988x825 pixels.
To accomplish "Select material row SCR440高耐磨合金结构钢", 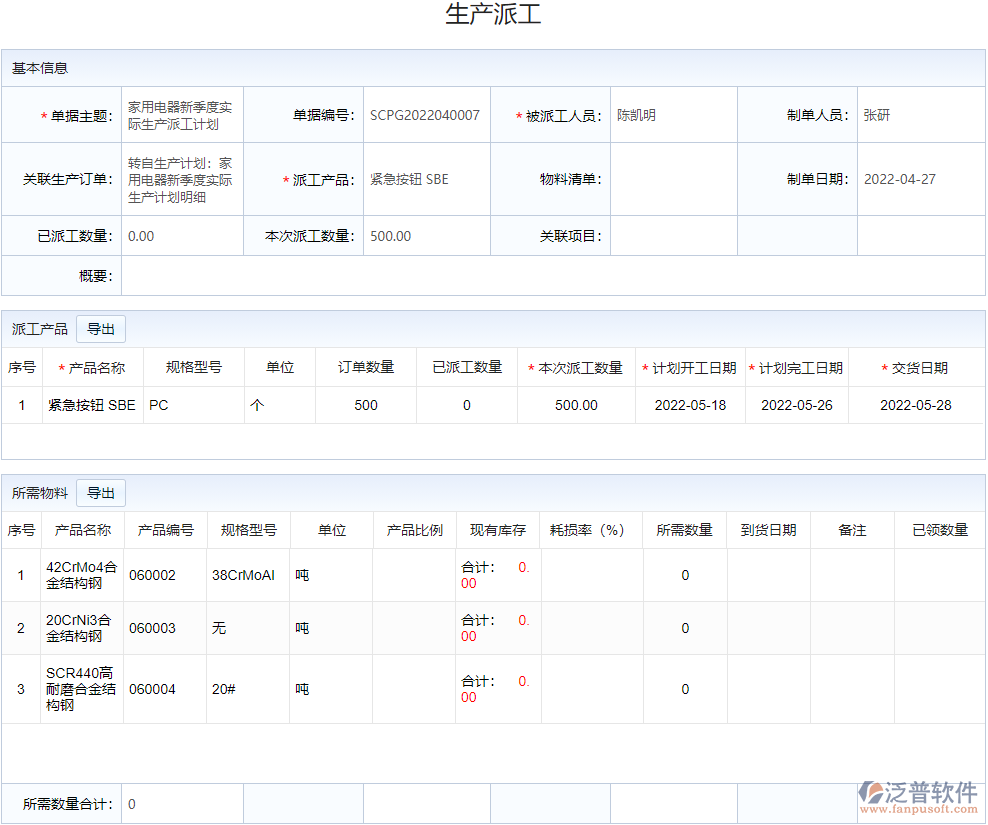I will coord(81,689).
